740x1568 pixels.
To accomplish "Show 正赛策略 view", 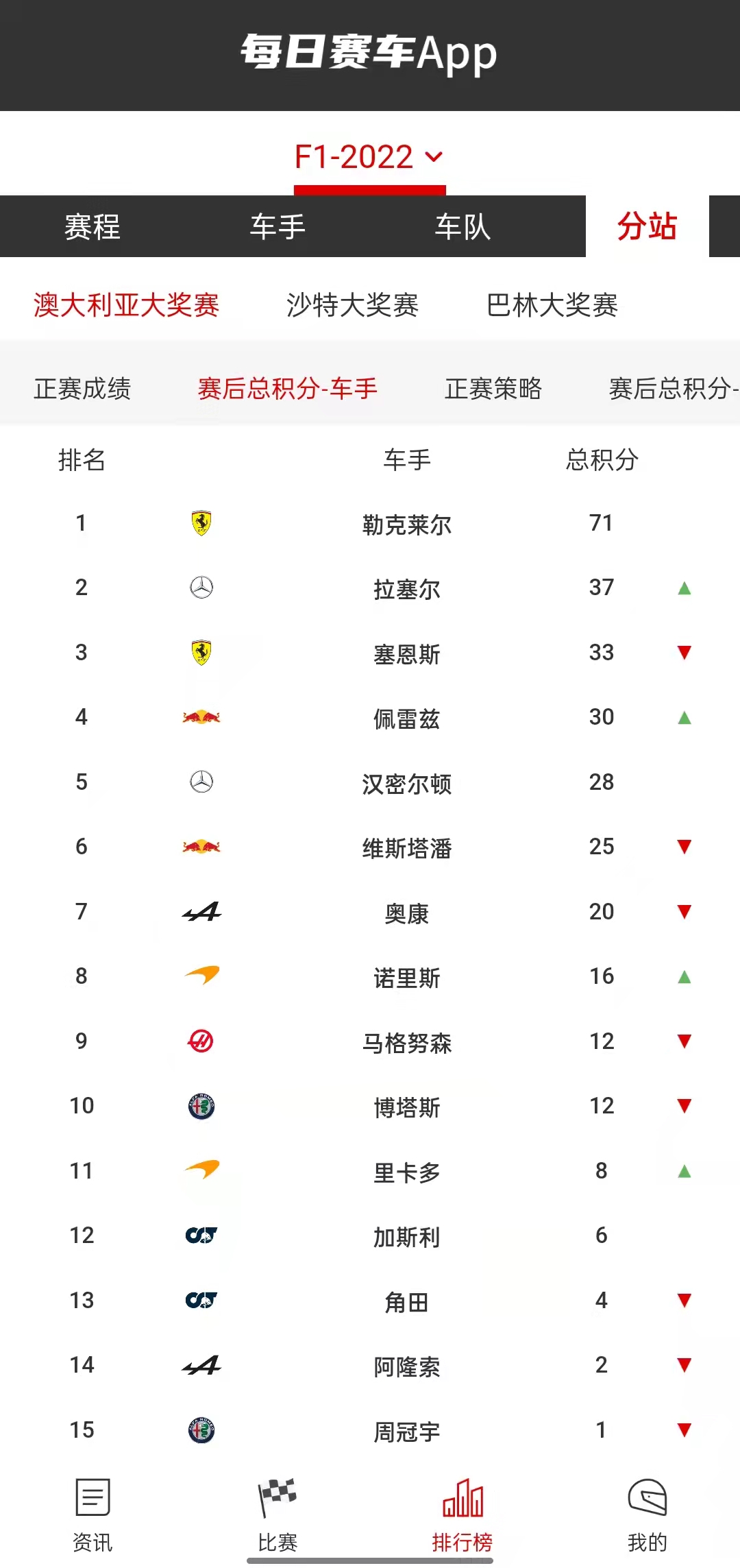I will tap(493, 389).
